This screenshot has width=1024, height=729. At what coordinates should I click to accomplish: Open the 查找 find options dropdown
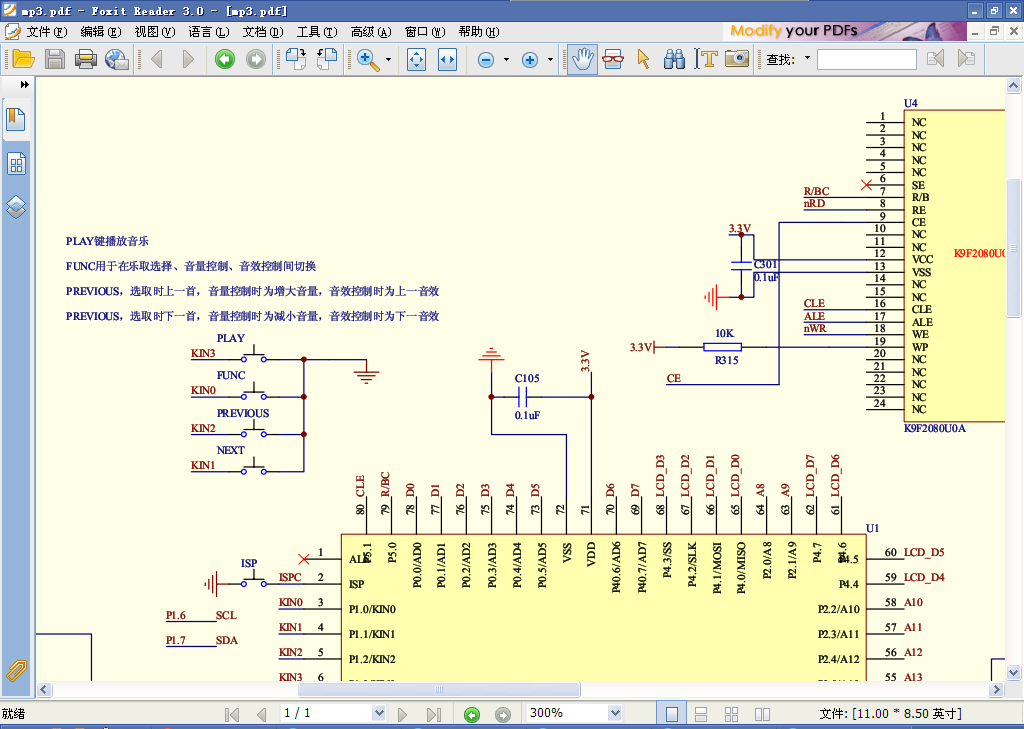pyautogui.click(x=807, y=58)
